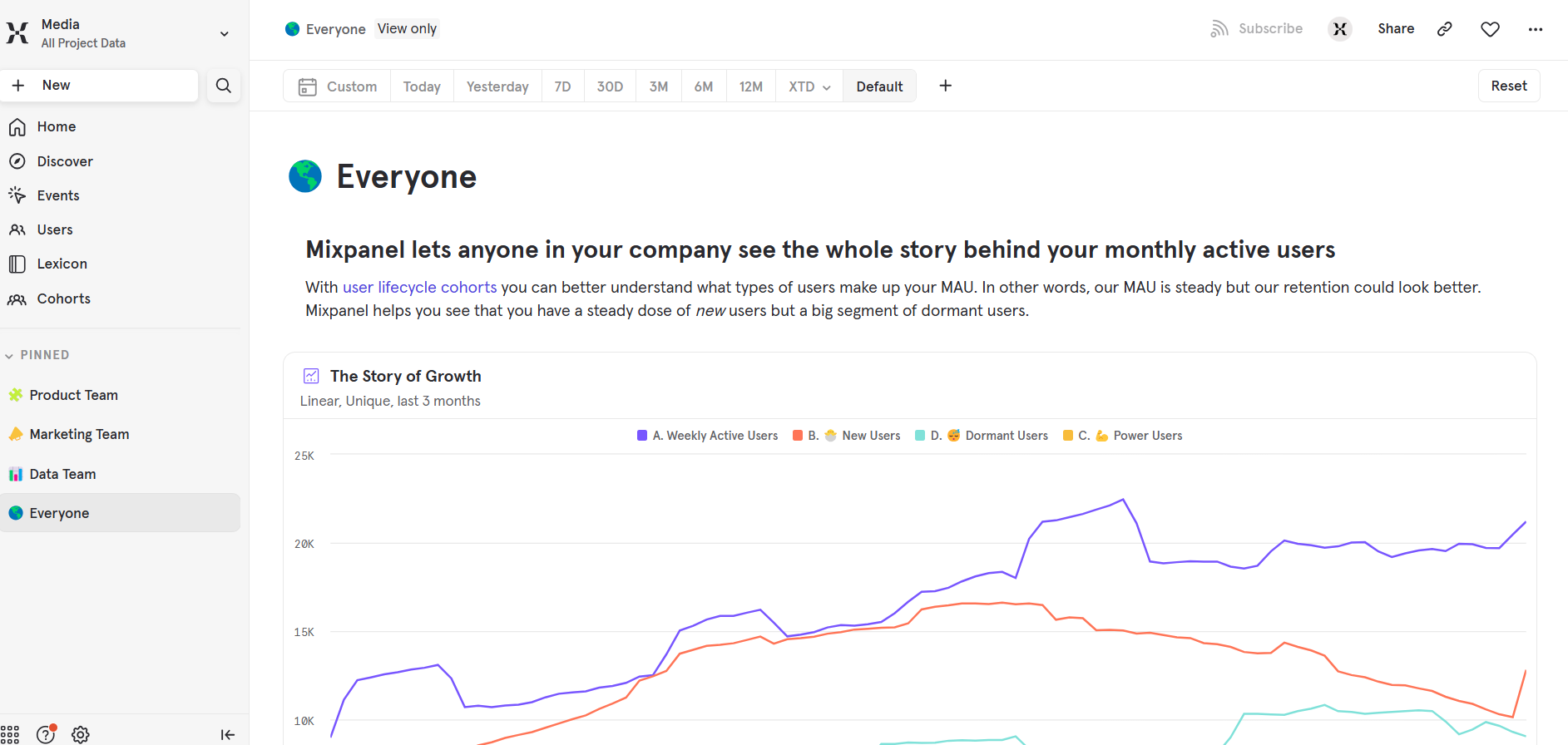This screenshot has width=1568, height=745.
Task: Open Product Team pinned board
Action: (73, 395)
